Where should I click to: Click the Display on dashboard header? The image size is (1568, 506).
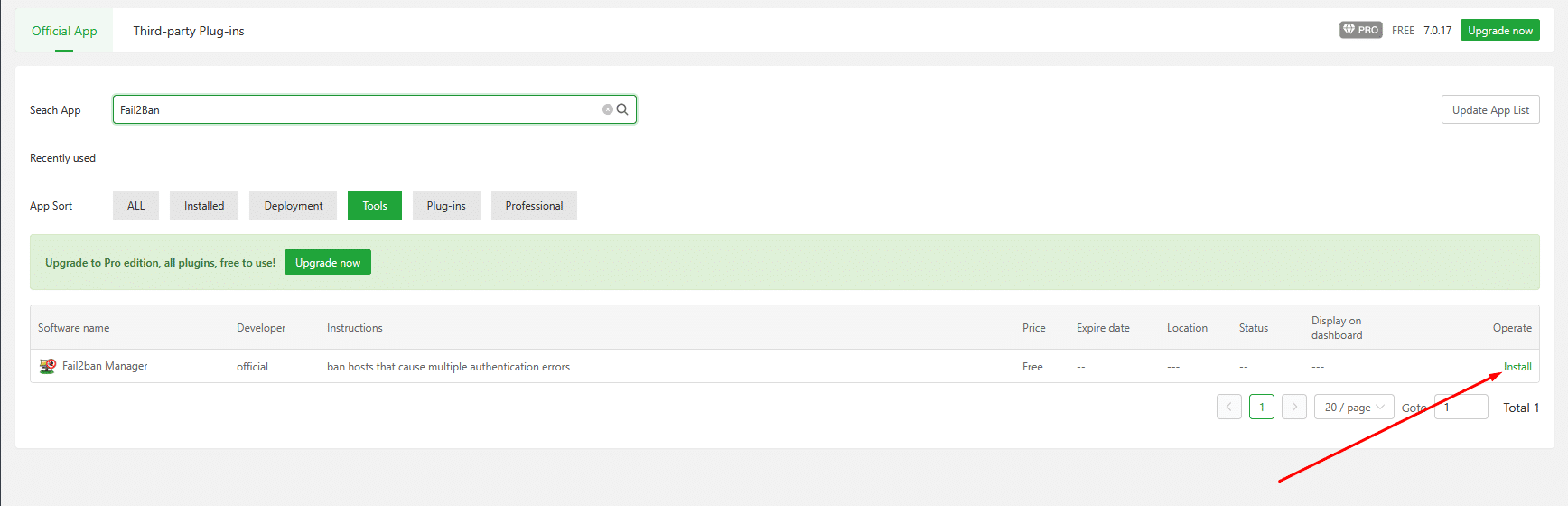pos(1337,327)
